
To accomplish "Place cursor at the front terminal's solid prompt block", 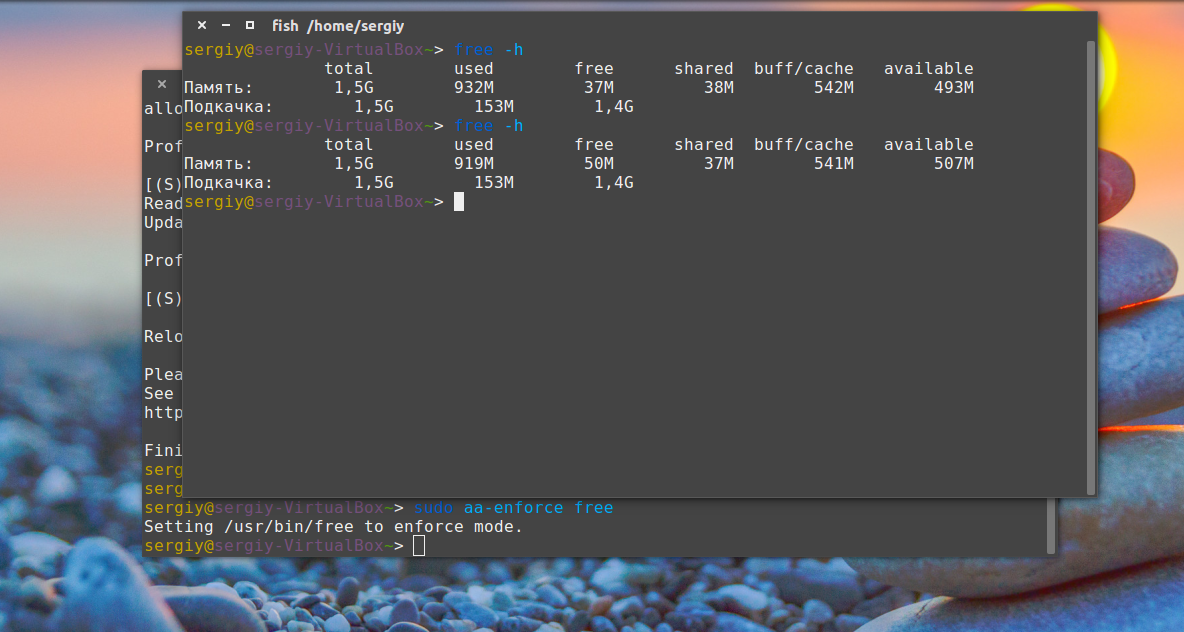I will coord(458,202).
